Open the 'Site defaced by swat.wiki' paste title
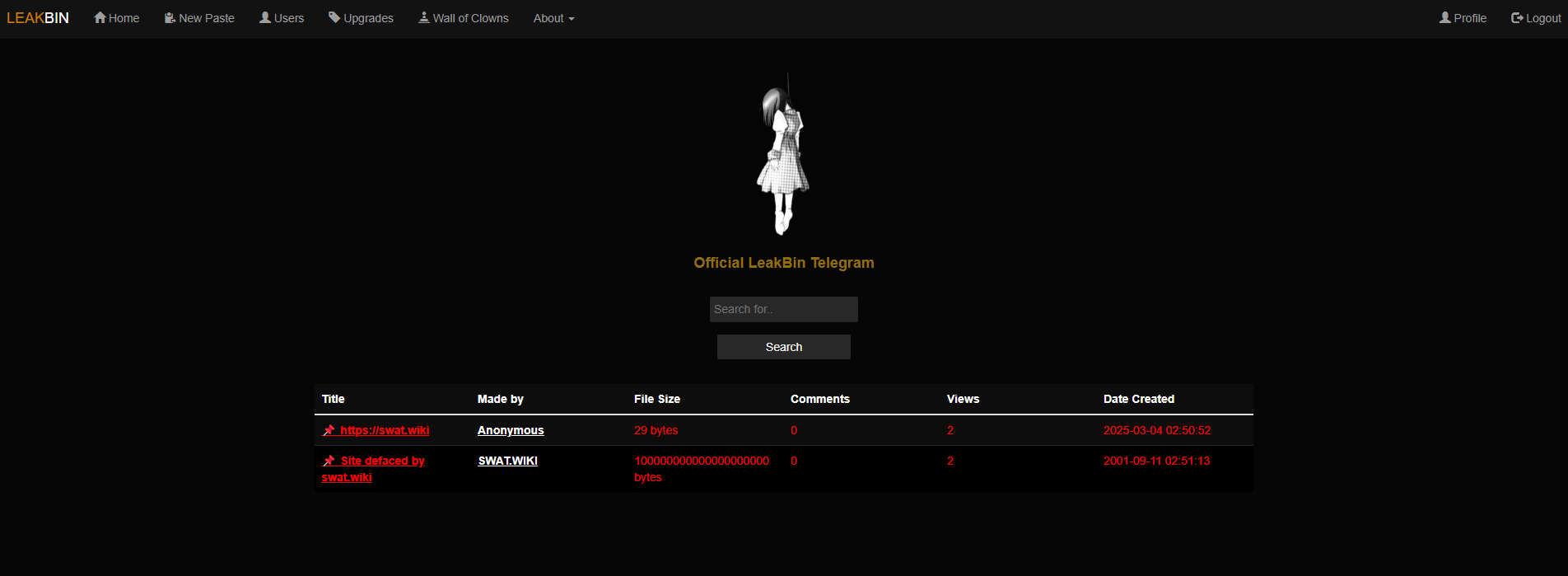Screen dimensions: 1568x576 point(382,461)
